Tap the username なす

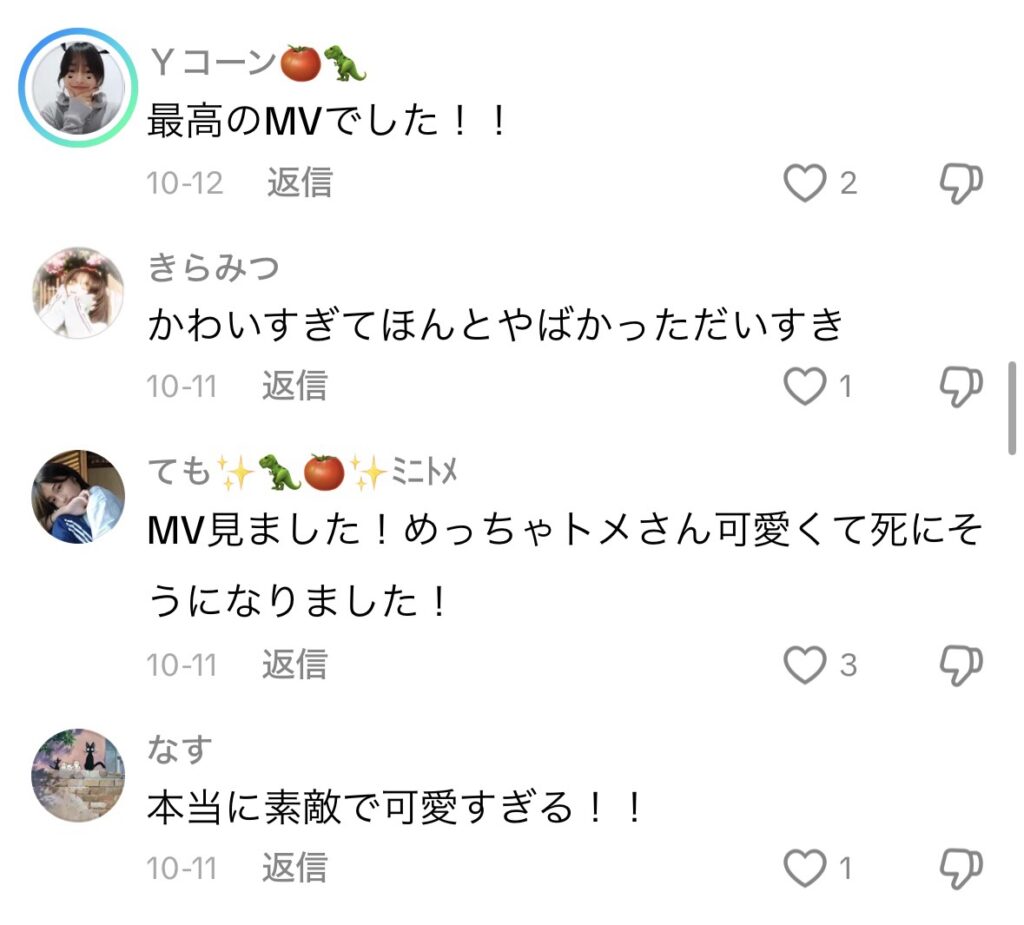click(x=180, y=748)
